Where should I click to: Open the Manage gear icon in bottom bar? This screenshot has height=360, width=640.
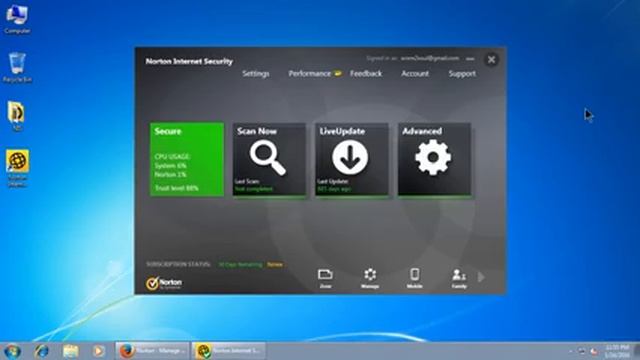(x=370, y=278)
